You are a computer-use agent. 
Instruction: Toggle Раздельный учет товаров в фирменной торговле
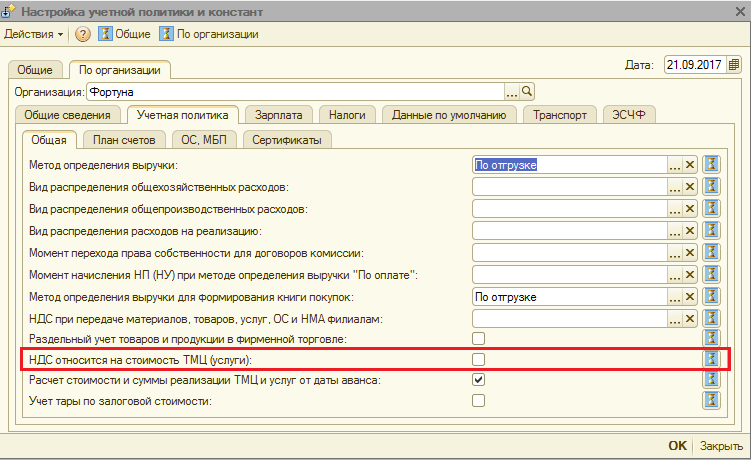[x=479, y=339]
